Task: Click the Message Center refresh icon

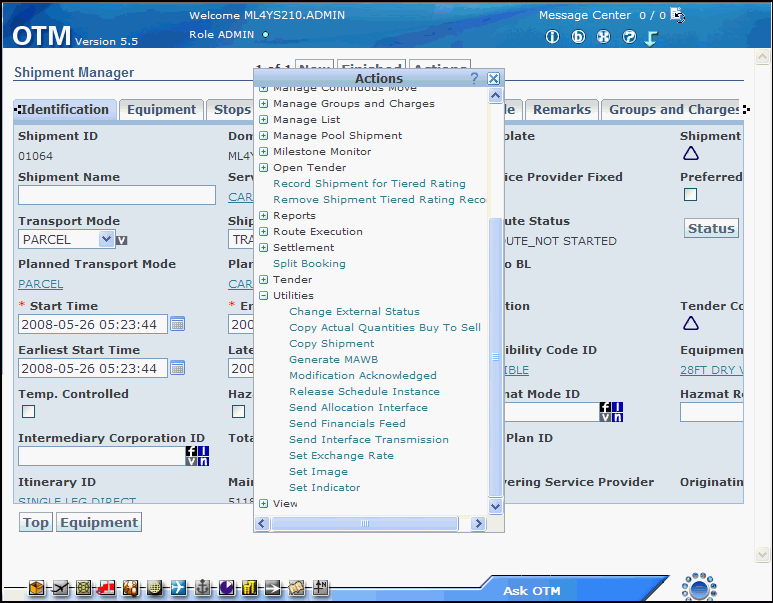Action: (678, 15)
